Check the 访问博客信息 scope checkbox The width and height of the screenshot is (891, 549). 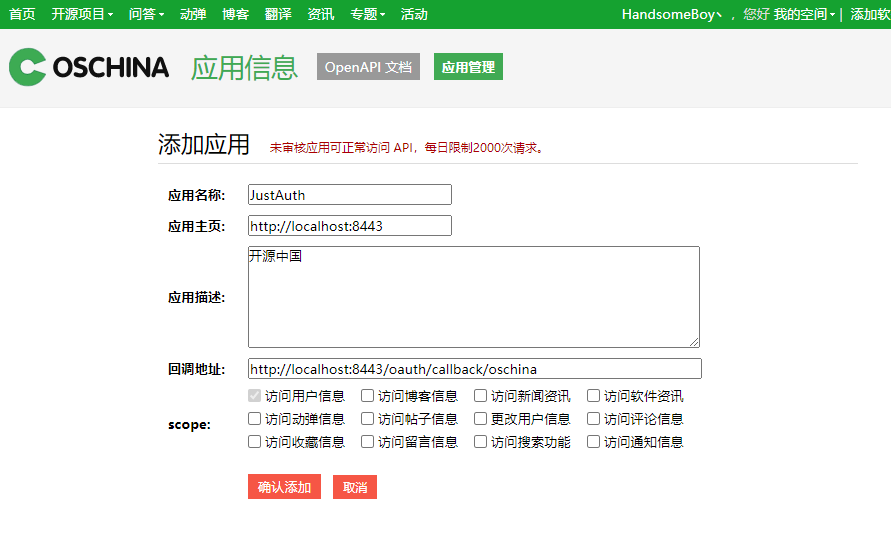[368, 396]
